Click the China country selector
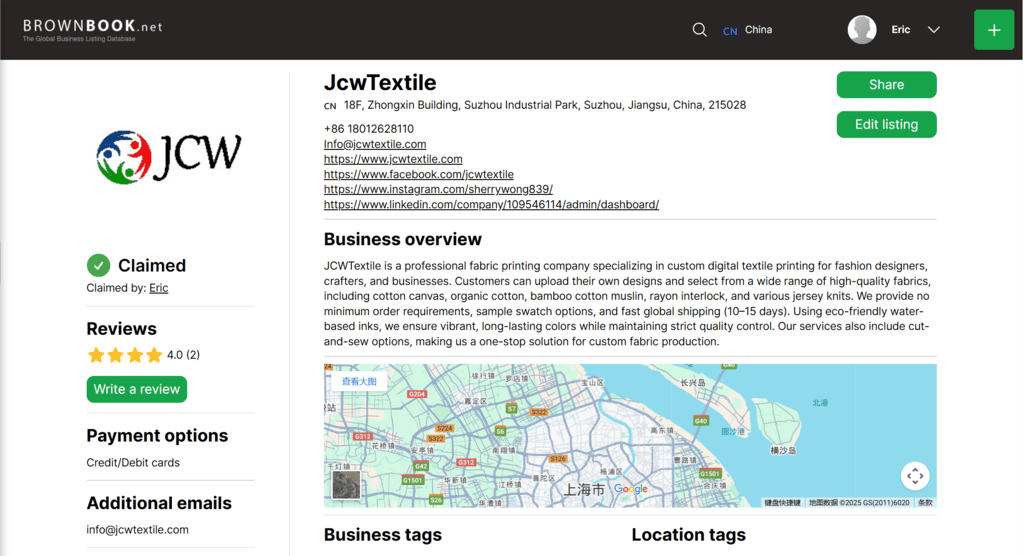This screenshot has width=1023, height=556. pyautogui.click(x=748, y=30)
